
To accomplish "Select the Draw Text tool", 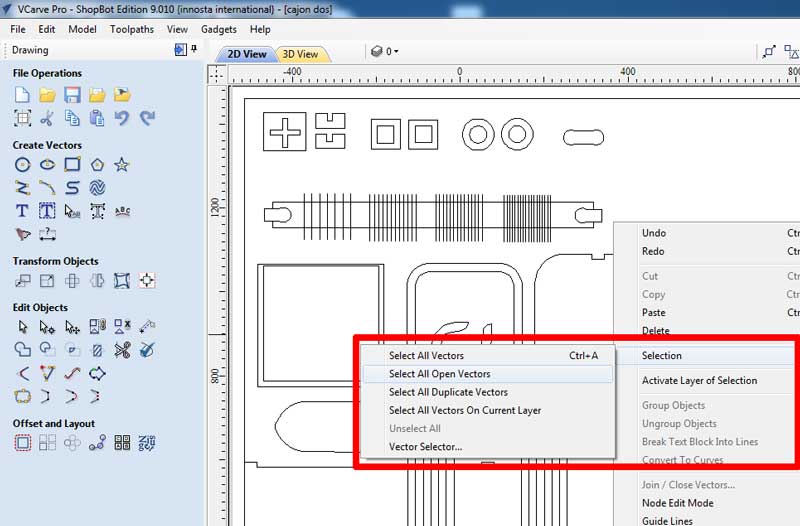I will [x=22, y=211].
